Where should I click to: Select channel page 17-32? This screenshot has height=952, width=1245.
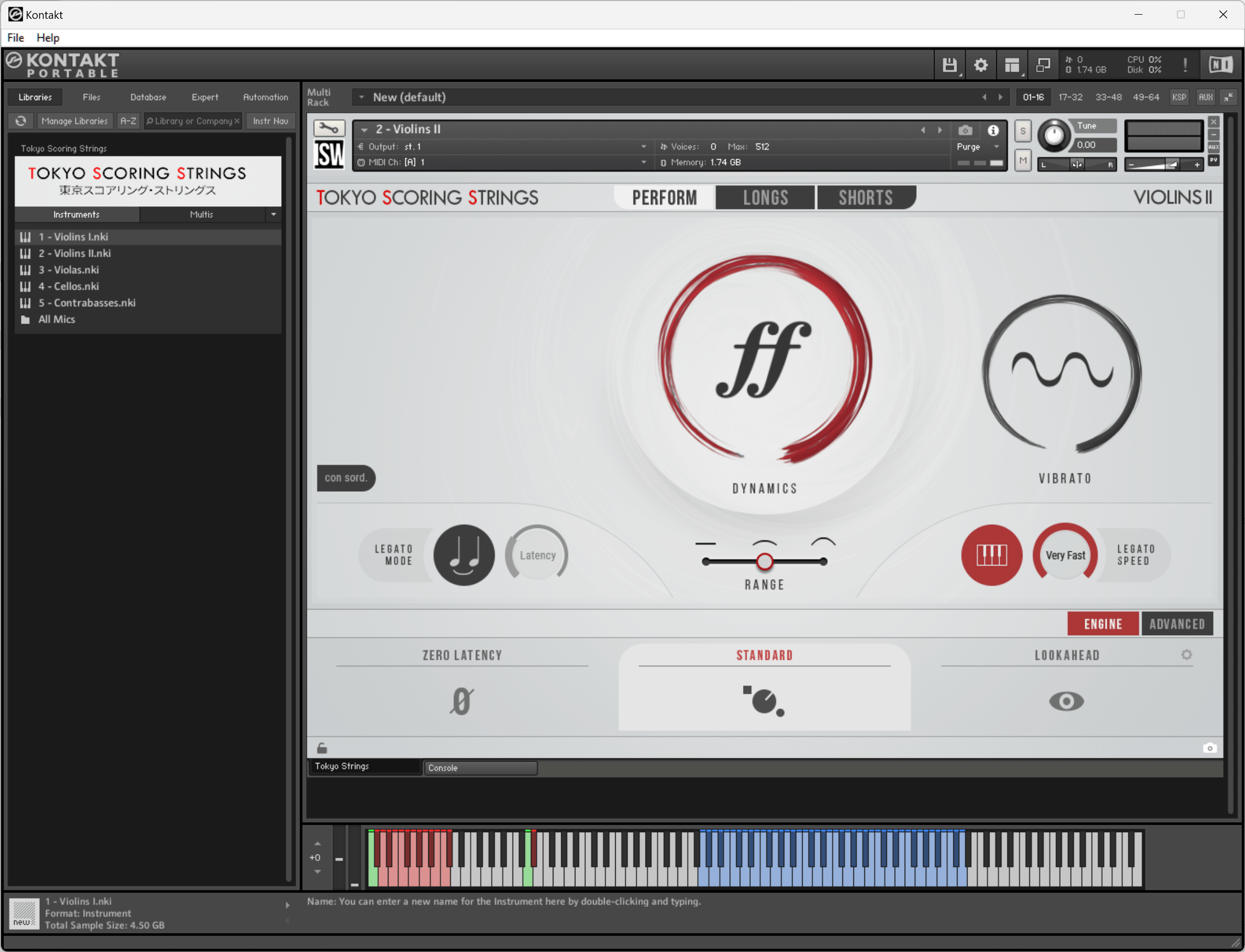[x=1070, y=97]
